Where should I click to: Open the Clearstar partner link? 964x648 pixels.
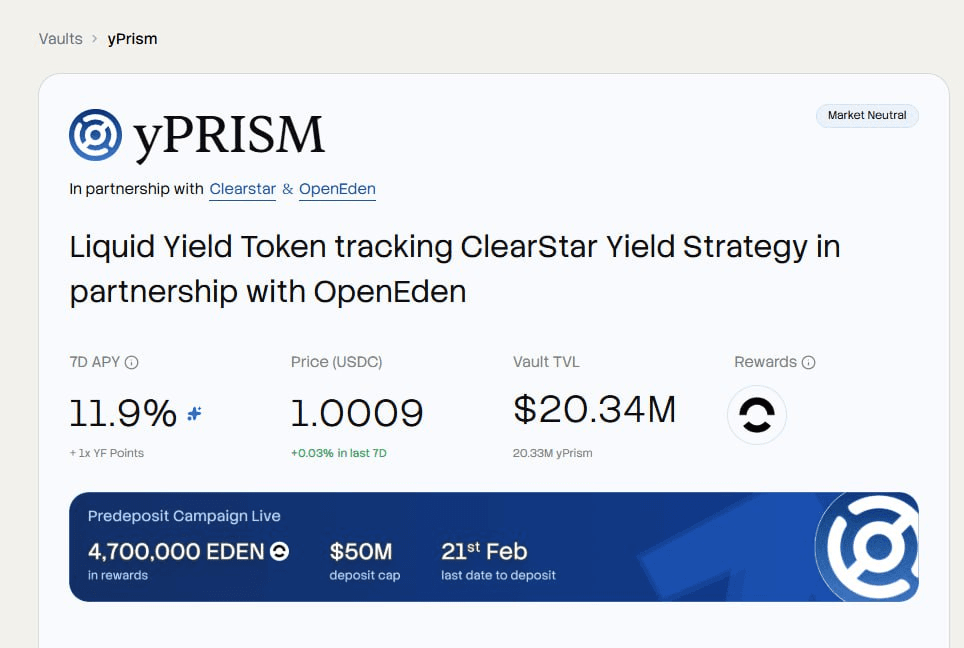click(x=242, y=189)
